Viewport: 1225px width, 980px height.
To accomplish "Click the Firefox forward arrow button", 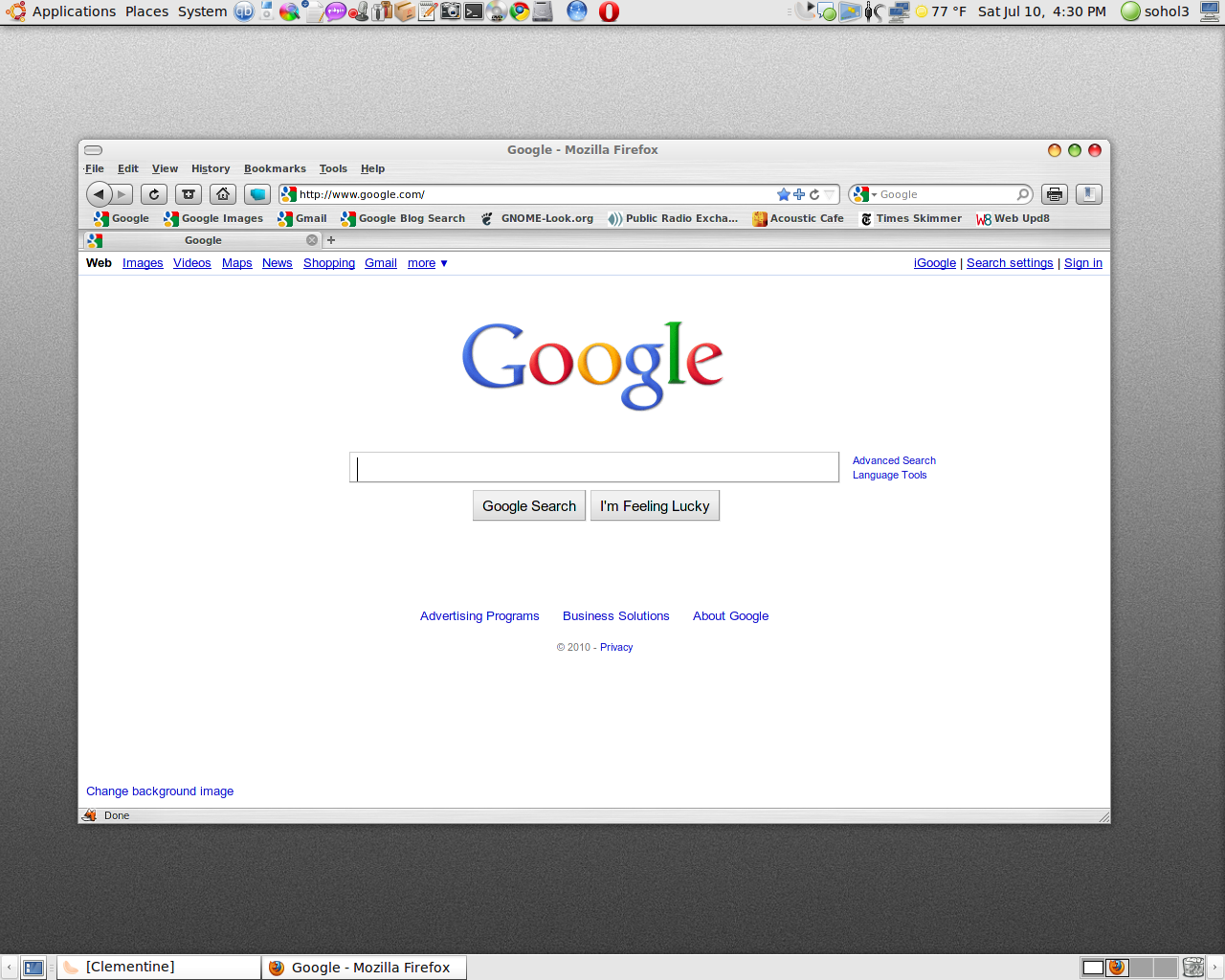I will (x=122, y=194).
